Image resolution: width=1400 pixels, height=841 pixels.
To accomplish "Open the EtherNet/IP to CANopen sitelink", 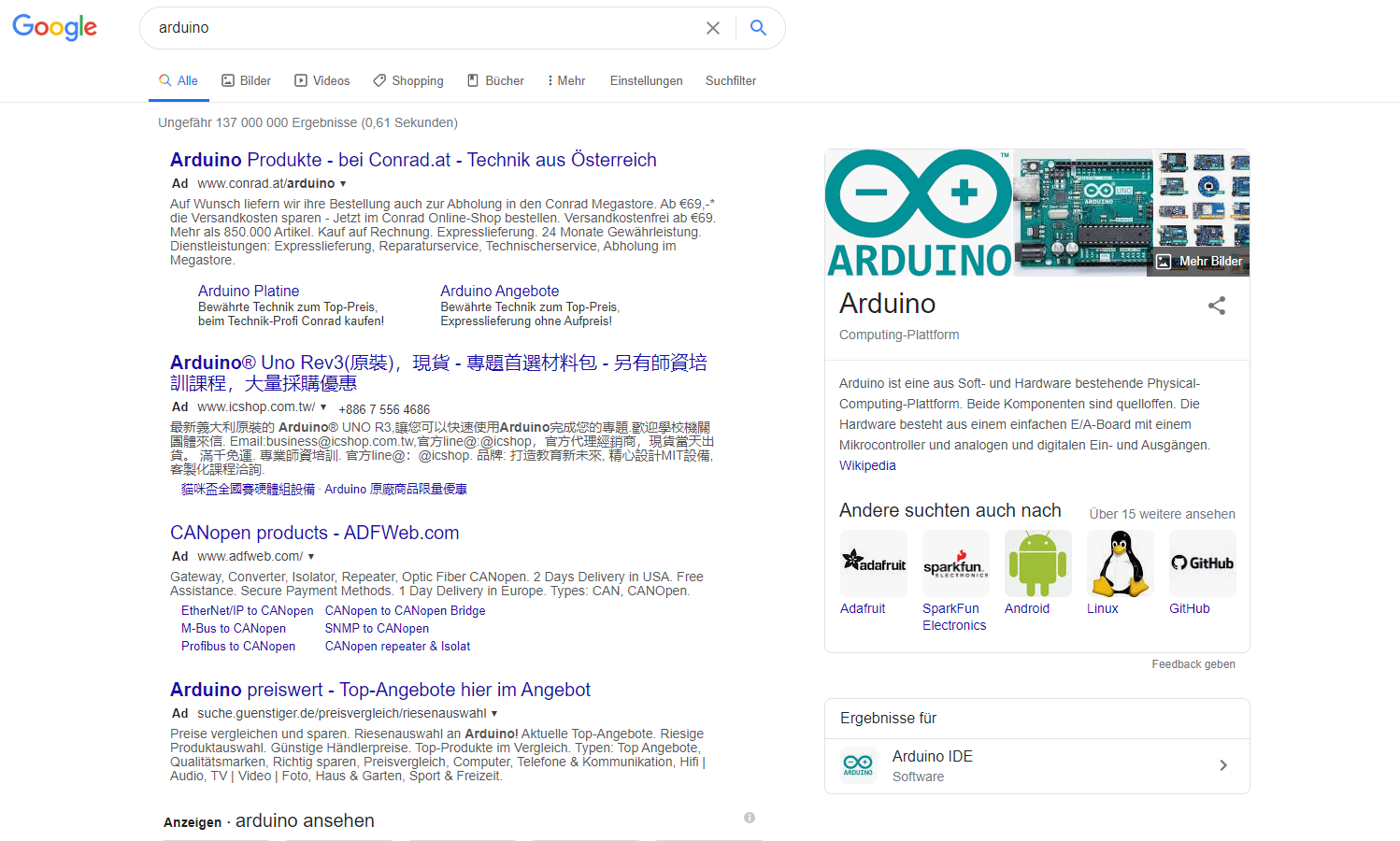I will (248, 611).
